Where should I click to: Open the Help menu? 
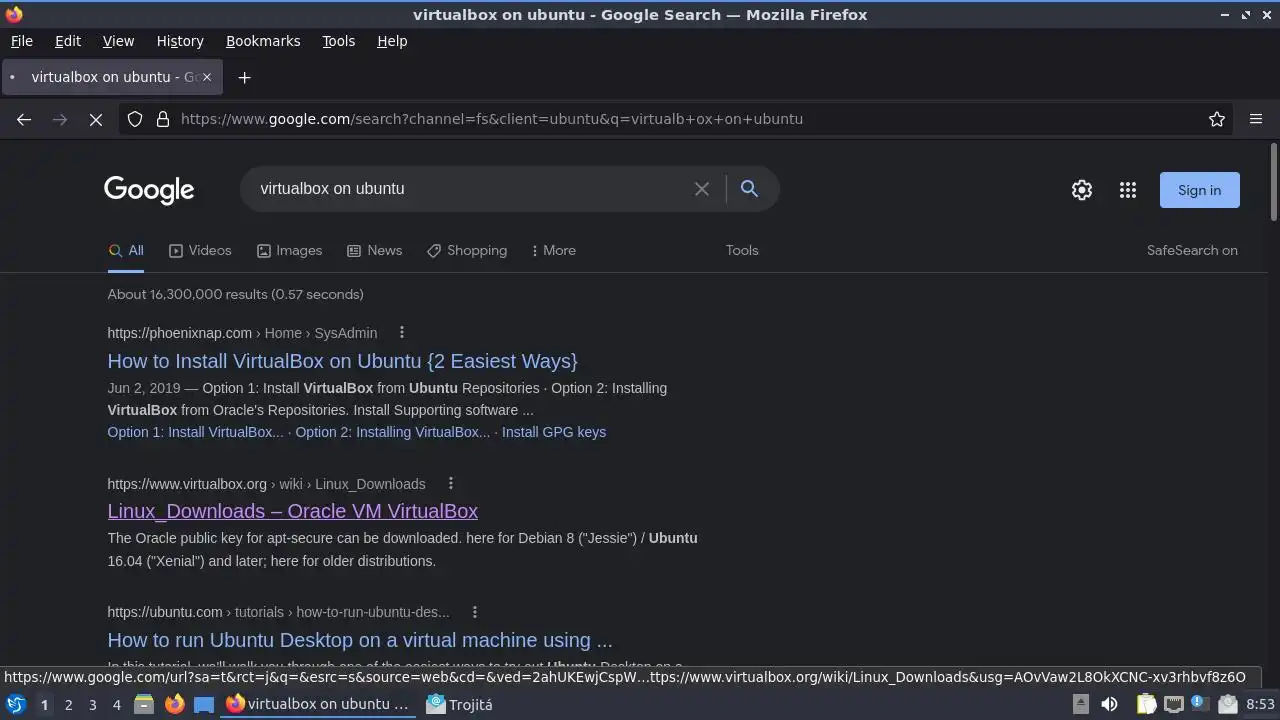coord(392,41)
